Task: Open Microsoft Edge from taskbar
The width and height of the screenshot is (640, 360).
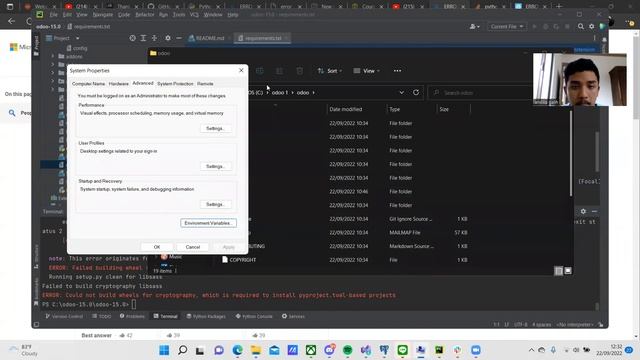Action: (x=238, y=350)
